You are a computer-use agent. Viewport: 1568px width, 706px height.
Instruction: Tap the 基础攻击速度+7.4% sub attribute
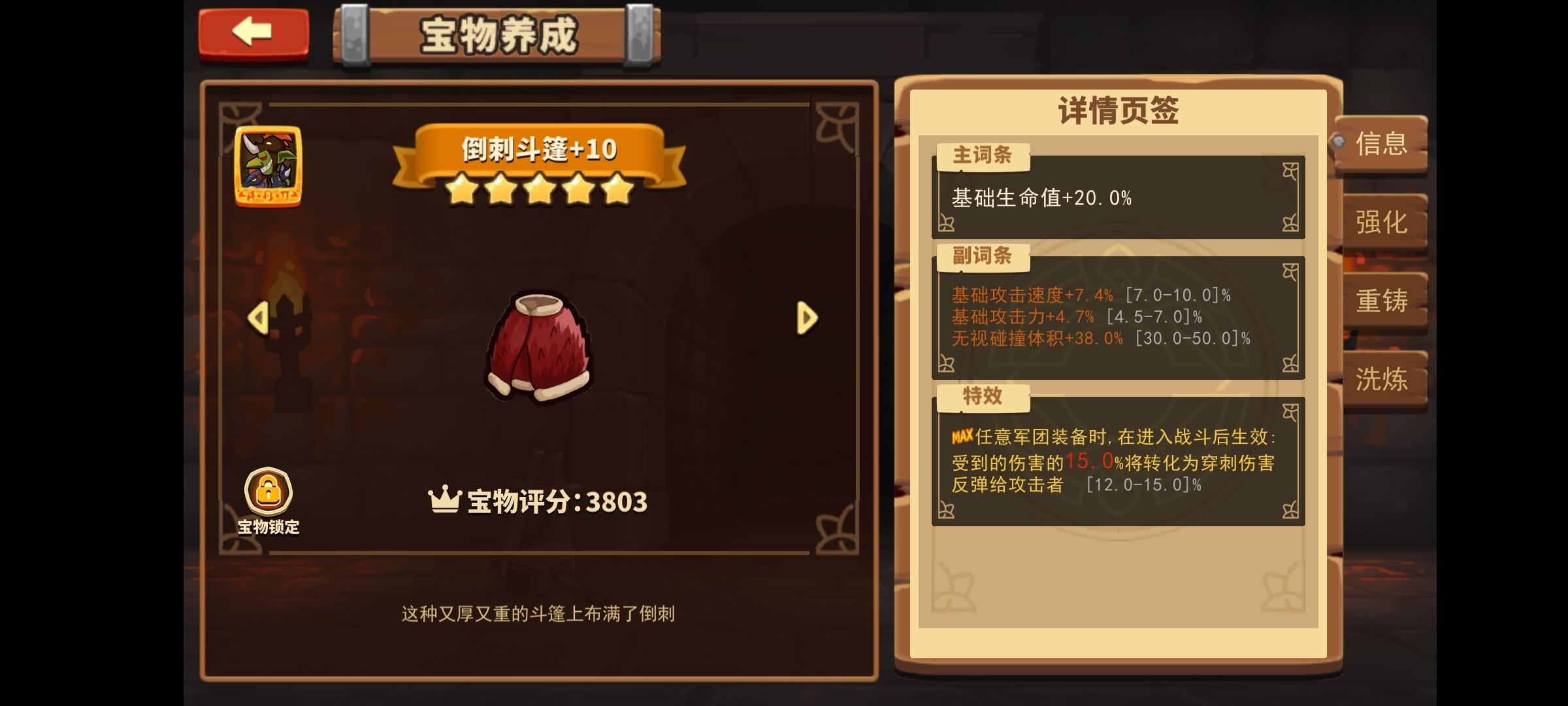click(x=1032, y=295)
